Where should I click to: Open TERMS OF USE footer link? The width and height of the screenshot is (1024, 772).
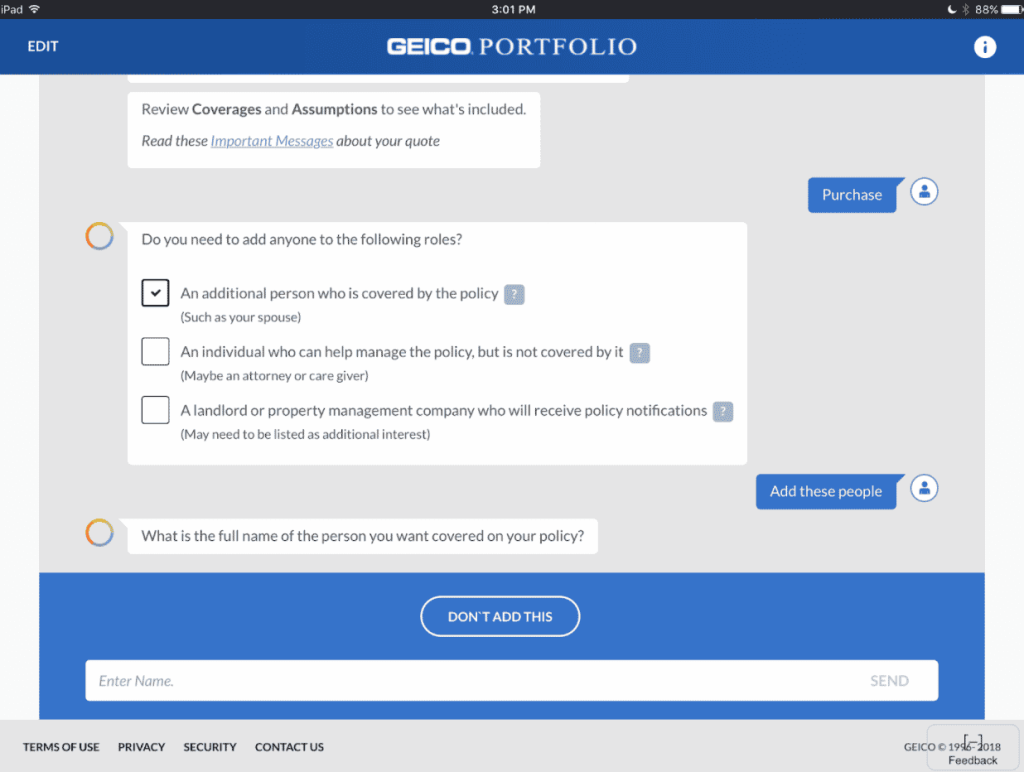(61, 747)
